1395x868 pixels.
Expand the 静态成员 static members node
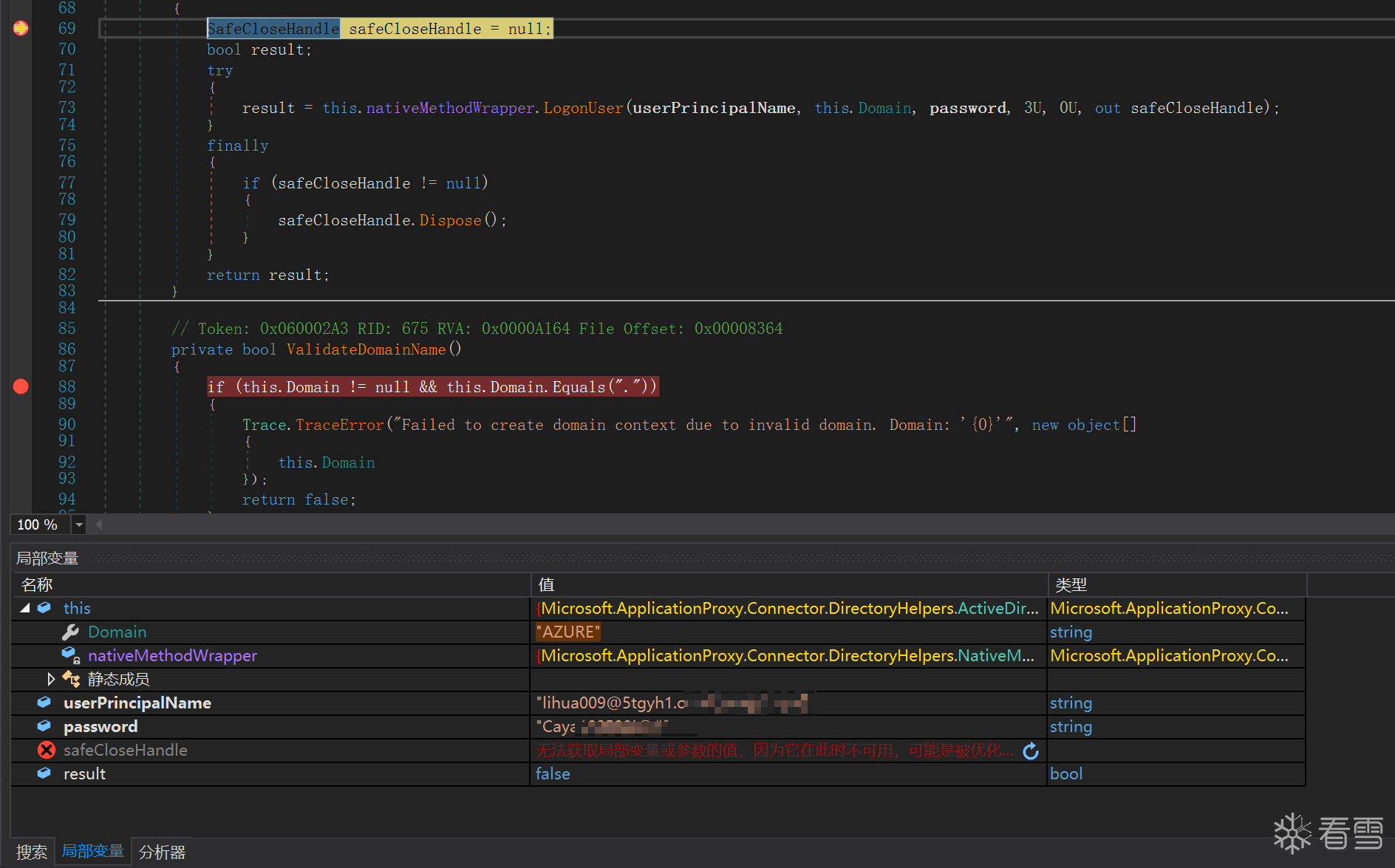point(50,679)
